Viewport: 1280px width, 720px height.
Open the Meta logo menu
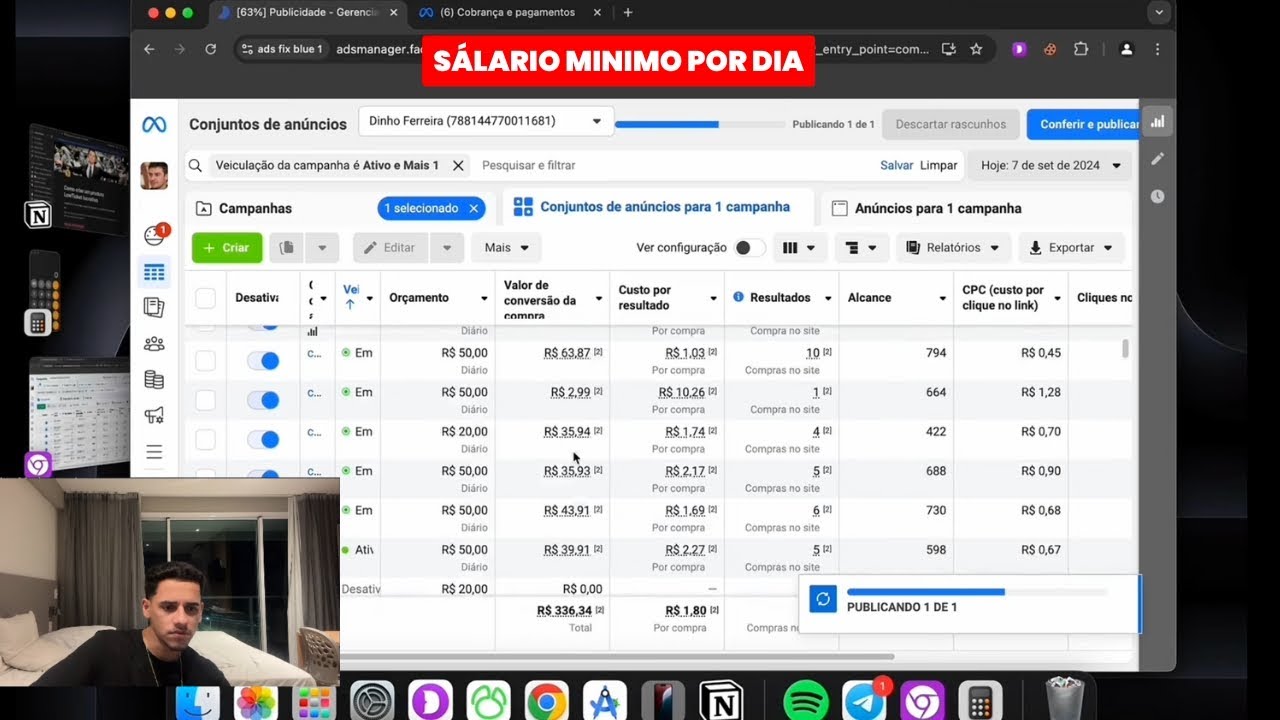[154, 125]
